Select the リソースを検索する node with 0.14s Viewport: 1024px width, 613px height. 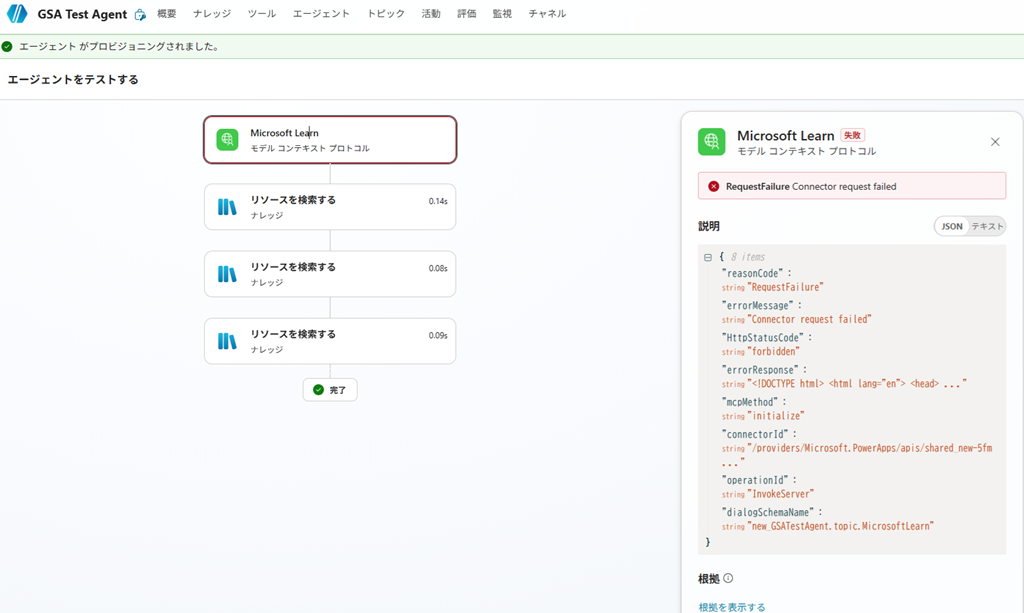click(330, 207)
